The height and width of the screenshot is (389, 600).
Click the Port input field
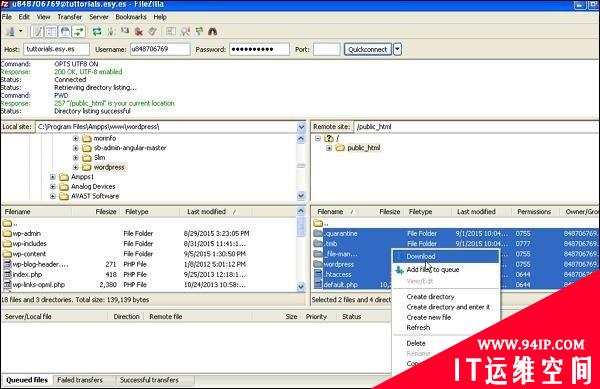pos(326,49)
